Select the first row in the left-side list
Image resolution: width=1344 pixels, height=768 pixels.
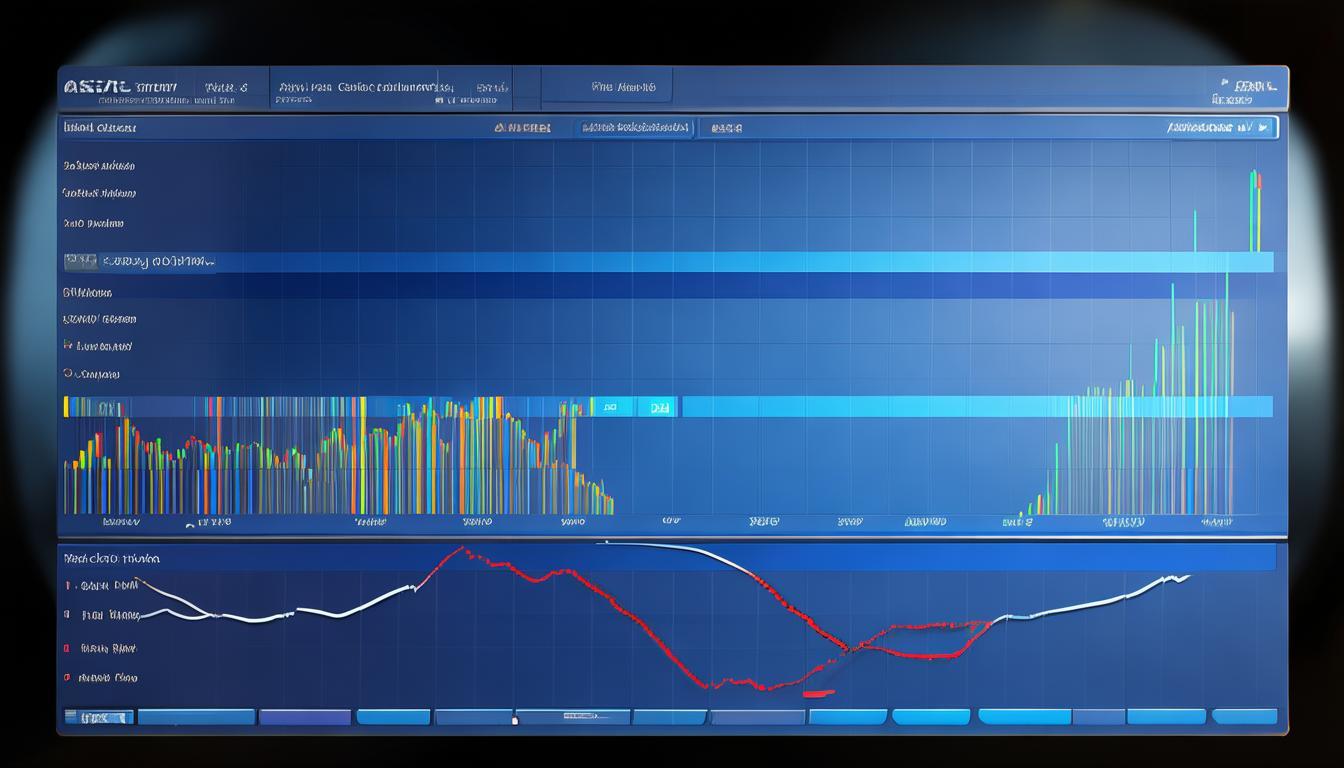point(99,166)
